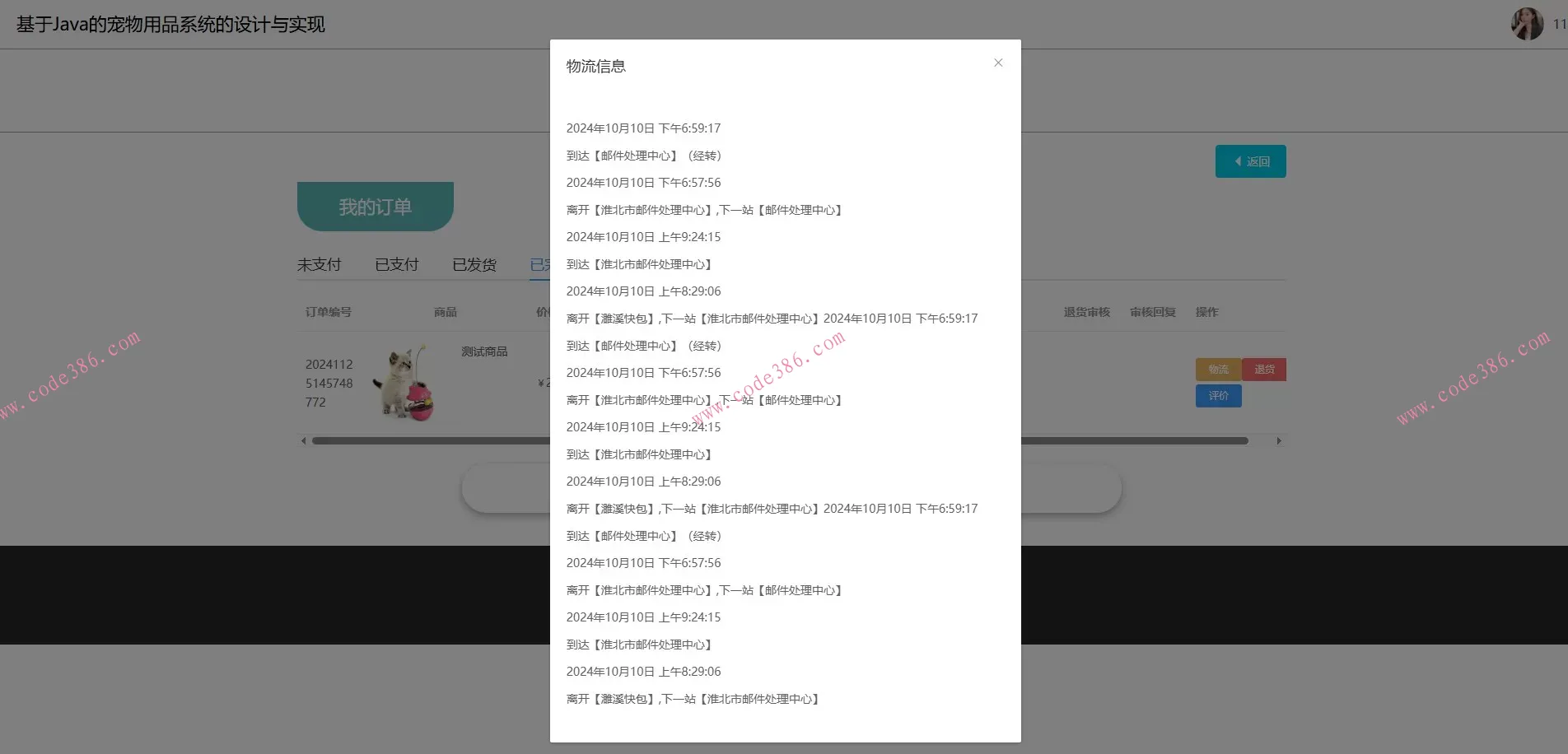Click the 测试商品 product name

coord(485,351)
